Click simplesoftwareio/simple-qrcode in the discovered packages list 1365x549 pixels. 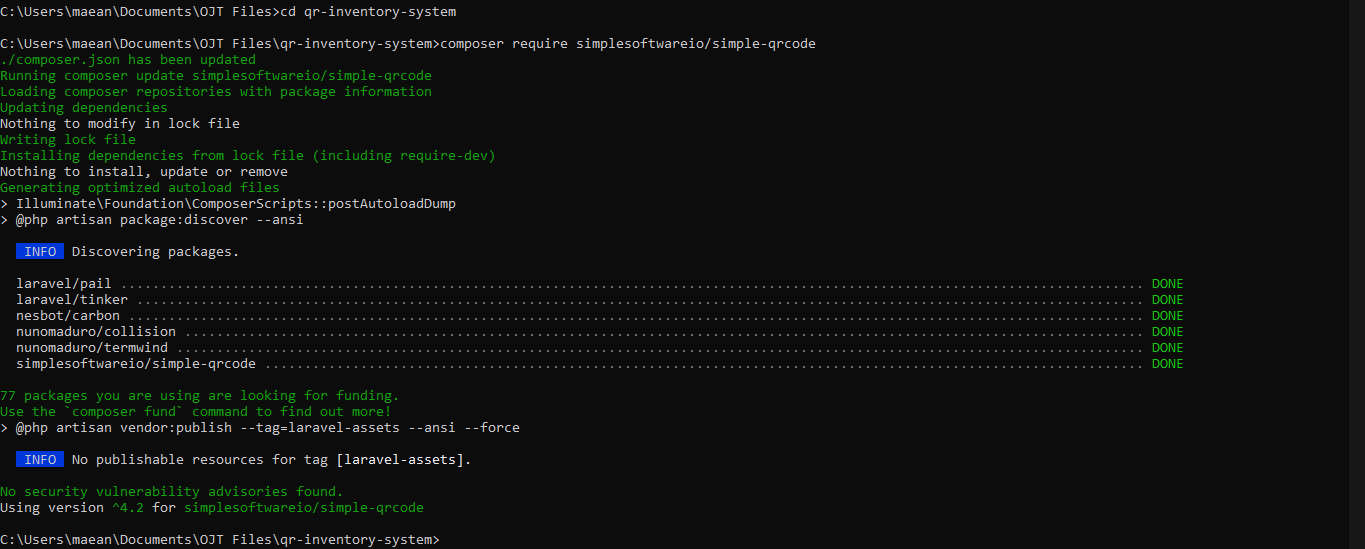(136, 363)
